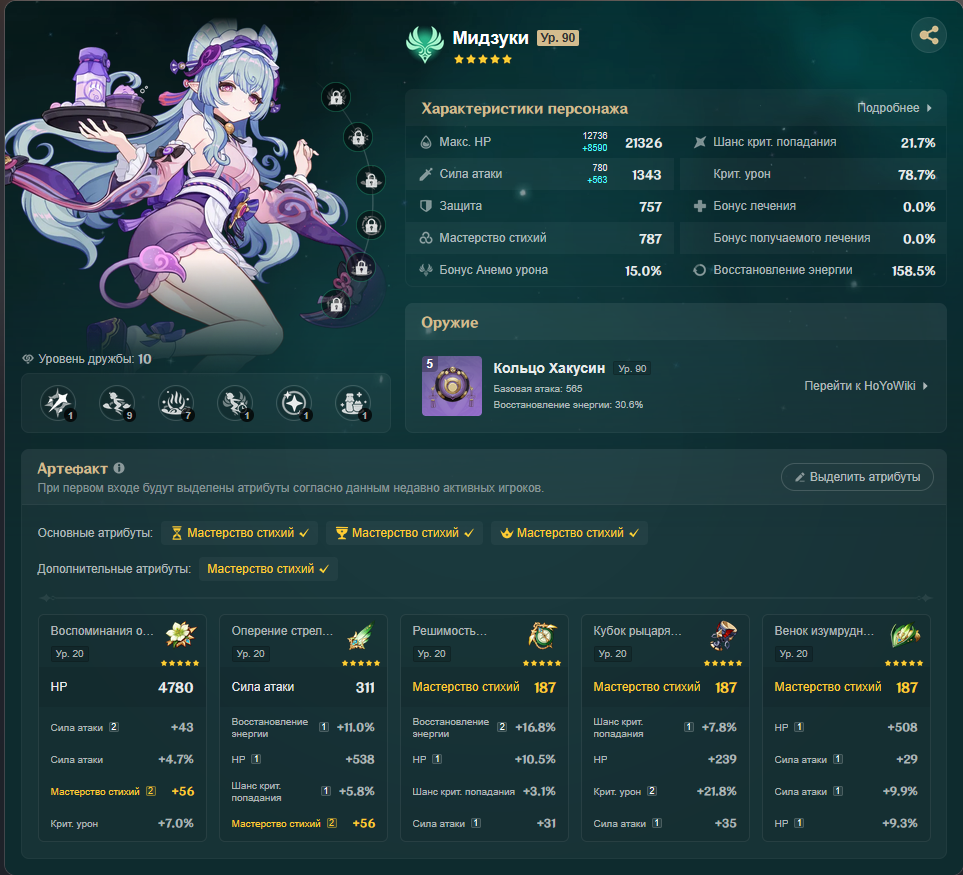Click the Бонус Анемо урона value 15.0%
The width and height of the screenshot is (963, 875).
coord(643,271)
